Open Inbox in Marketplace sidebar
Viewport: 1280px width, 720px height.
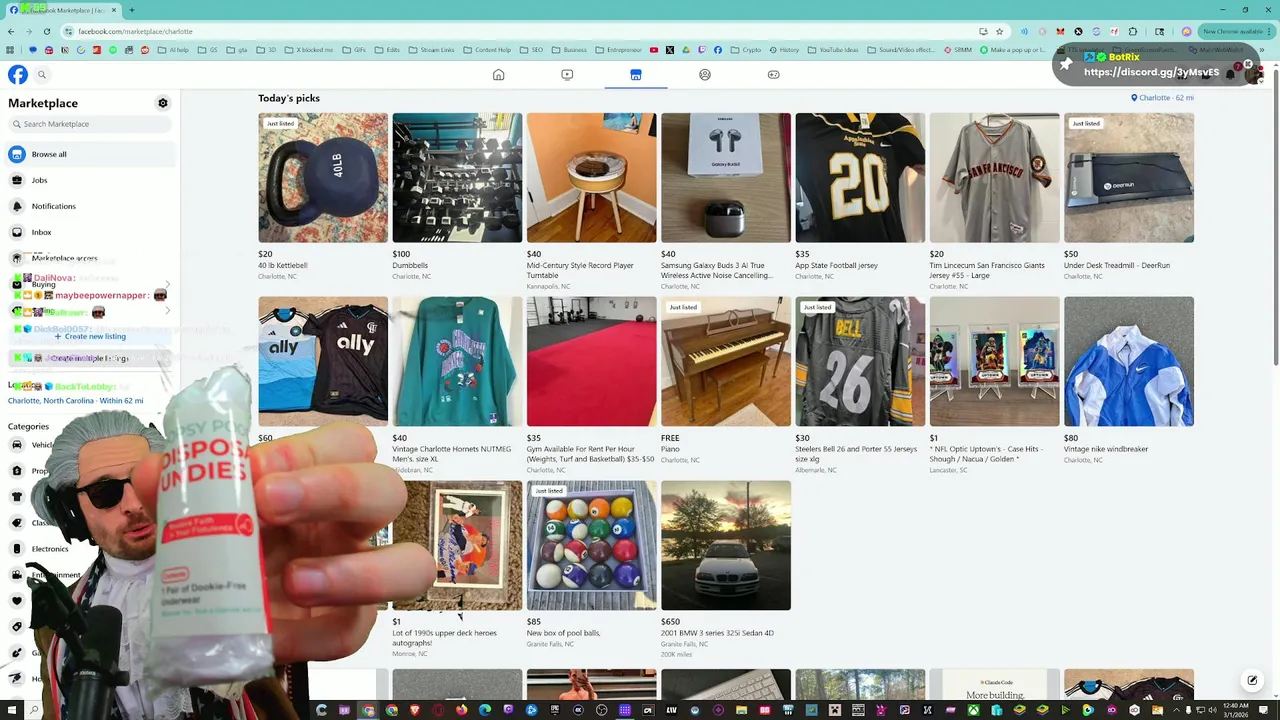point(90,232)
